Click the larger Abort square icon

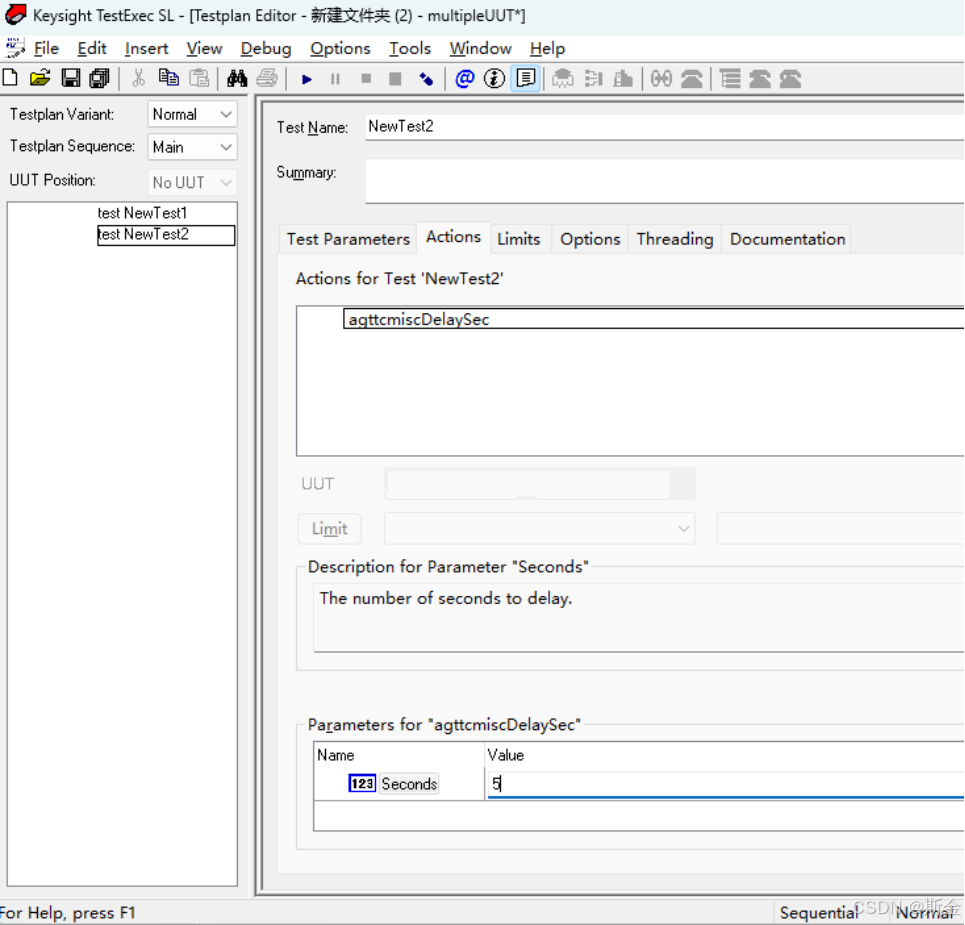pos(396,79)
